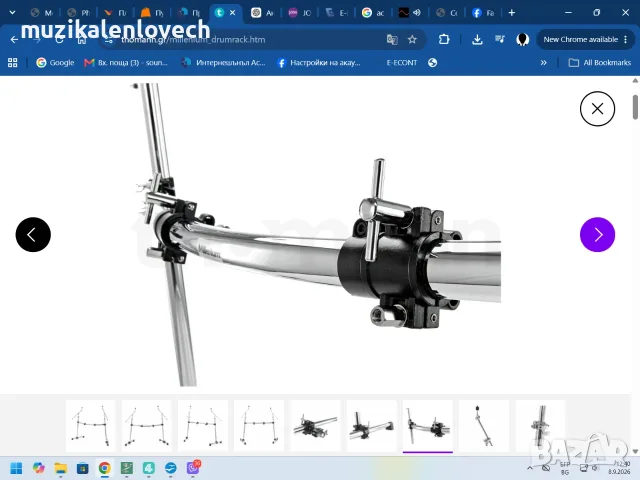Switch to the Google 'ac' tab
This screenshot has height=480, width=640.
(x=373, y=13)
